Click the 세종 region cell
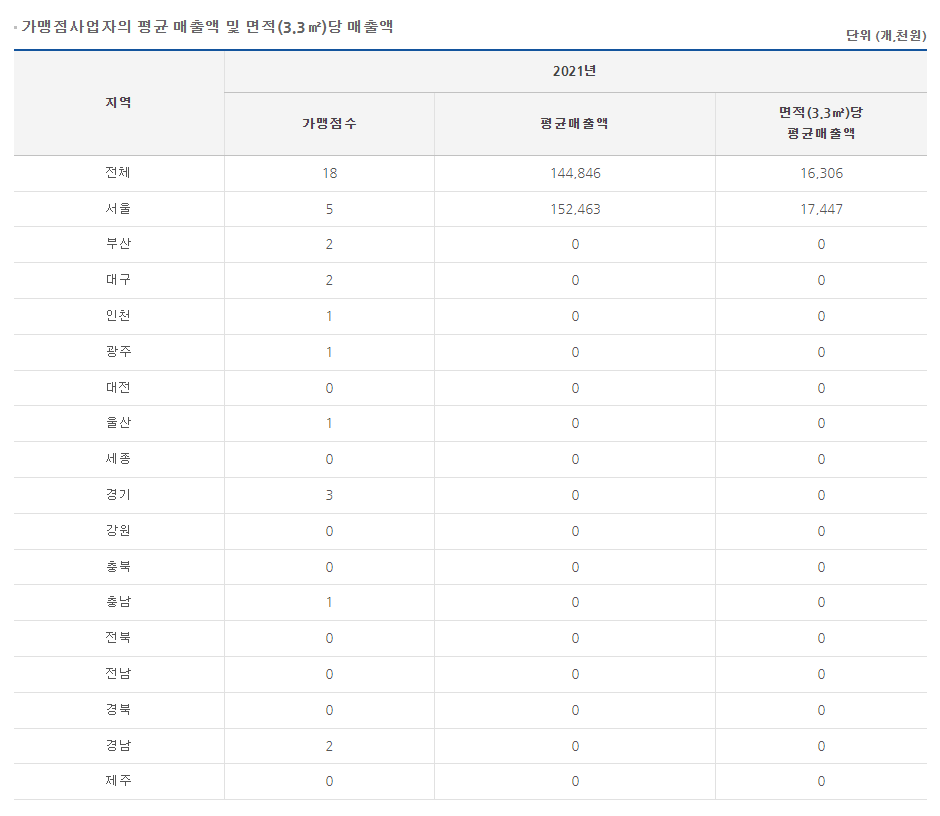Screen dimensions: 940x816 coord(118,459)
